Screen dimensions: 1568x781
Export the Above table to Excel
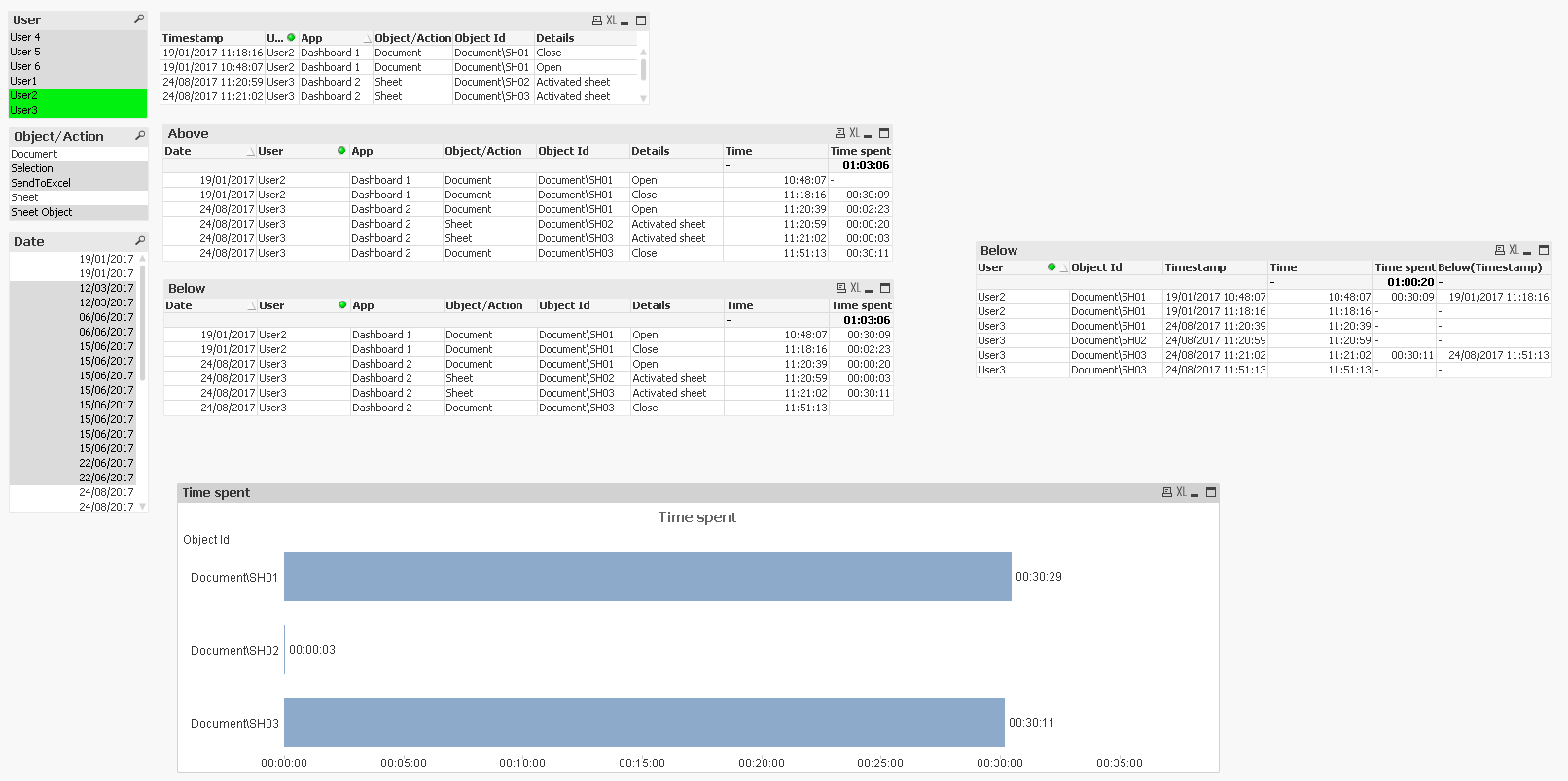click(854, 133)
